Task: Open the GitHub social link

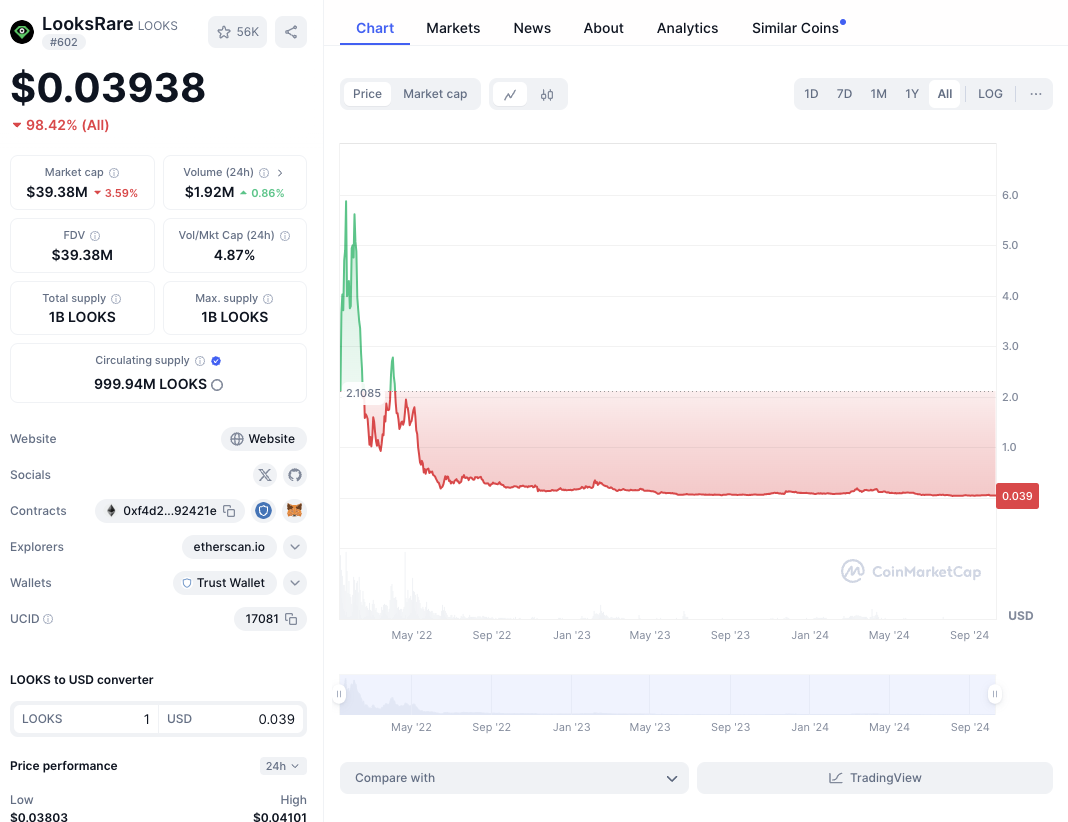Action: pyautogui.click(x=294, y=475)
